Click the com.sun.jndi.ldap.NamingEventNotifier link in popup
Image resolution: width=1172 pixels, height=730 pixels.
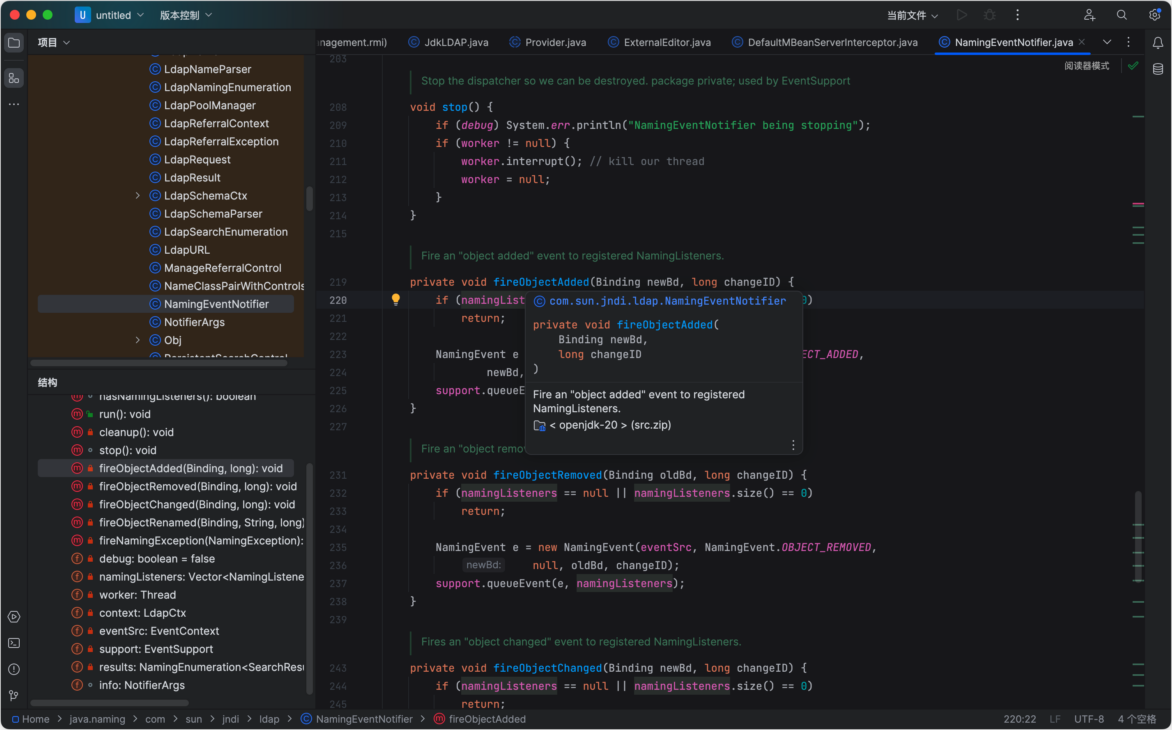pyautogui.click(x=667, y=301)
